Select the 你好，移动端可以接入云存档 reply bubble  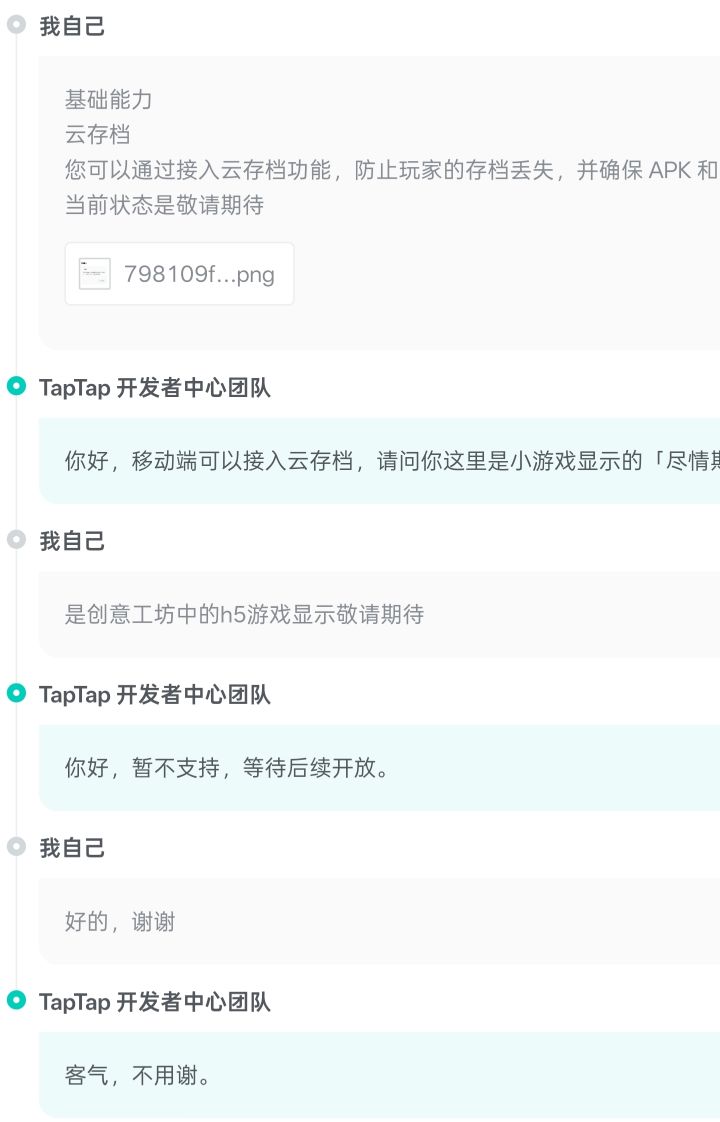380,461
